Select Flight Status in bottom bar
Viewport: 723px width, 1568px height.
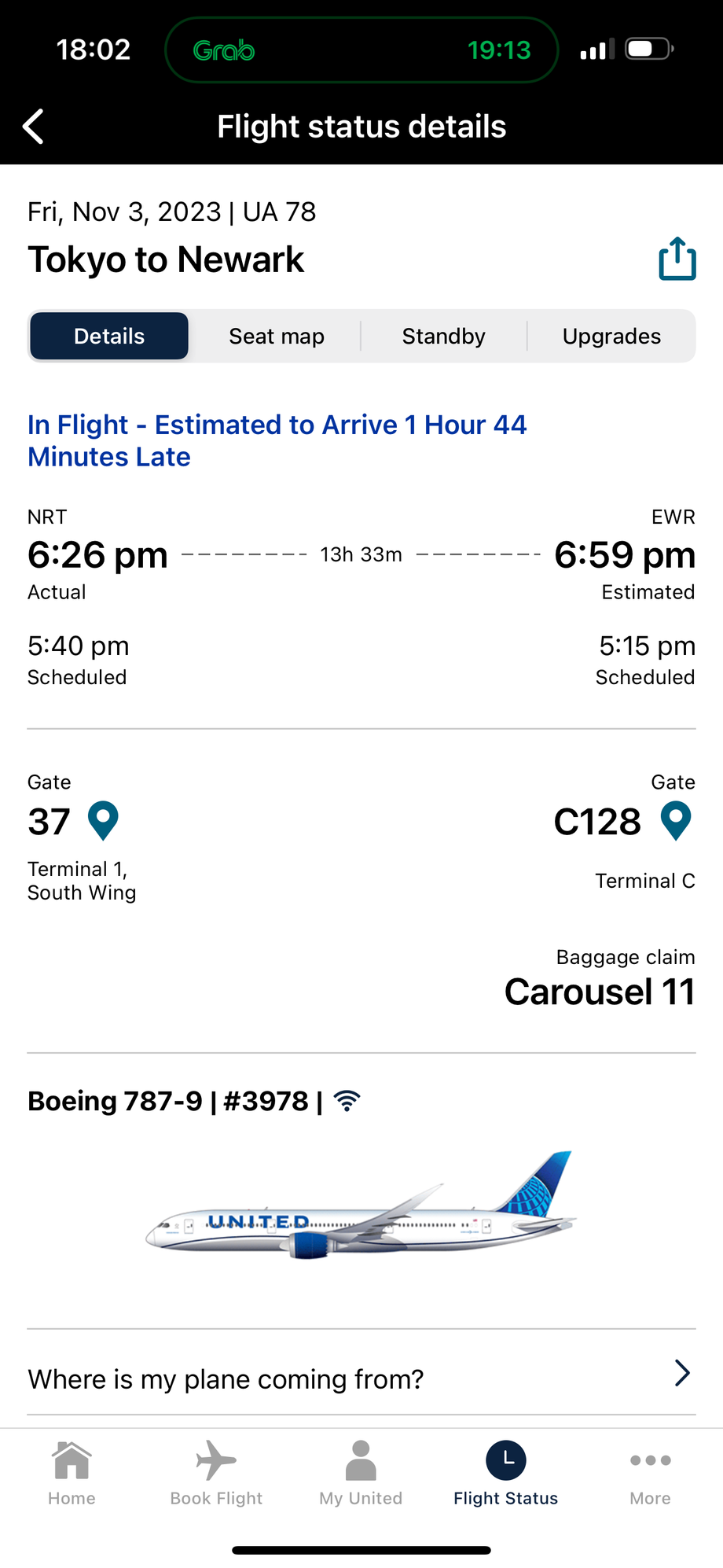pyautogui.click(x=505, y=1474)
